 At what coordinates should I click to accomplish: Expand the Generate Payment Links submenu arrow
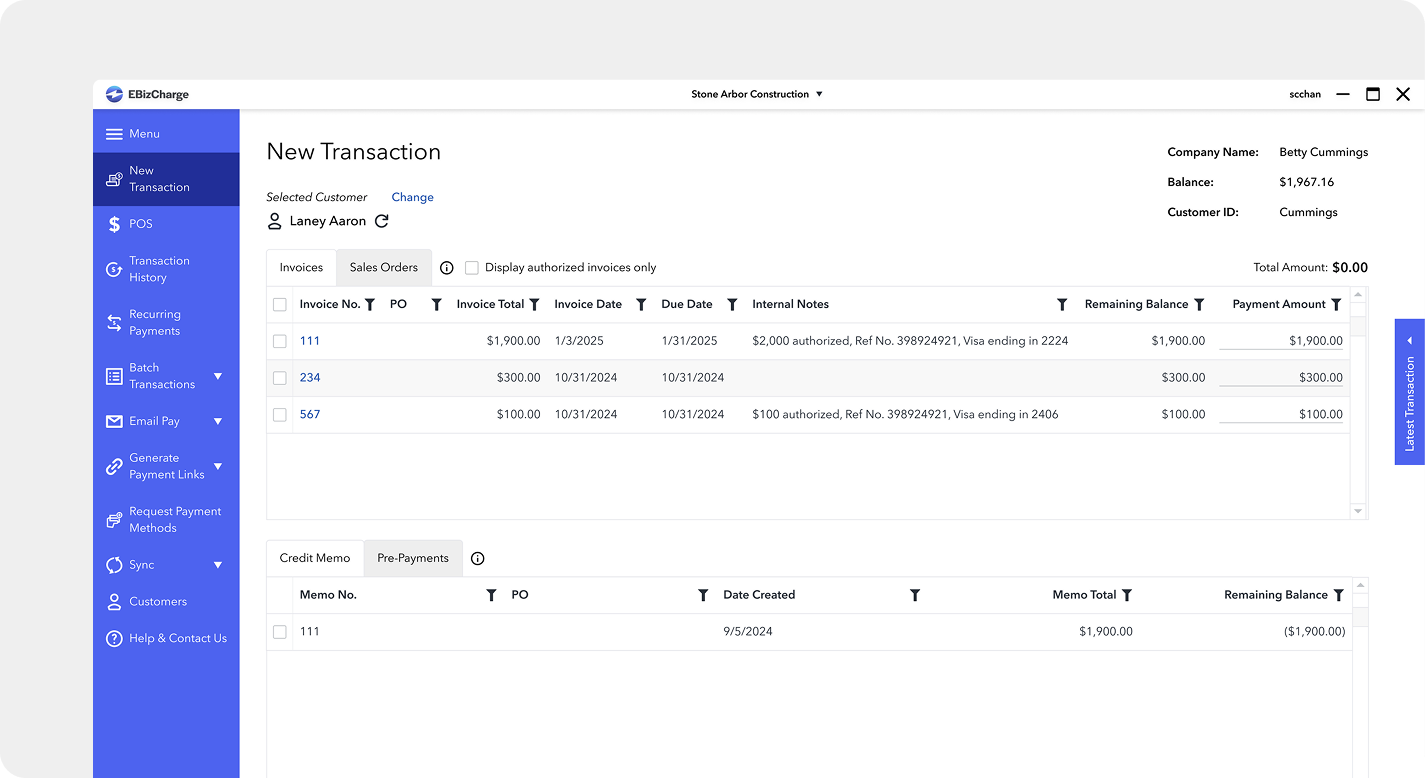pyautogui.click(x=218, y=466)
